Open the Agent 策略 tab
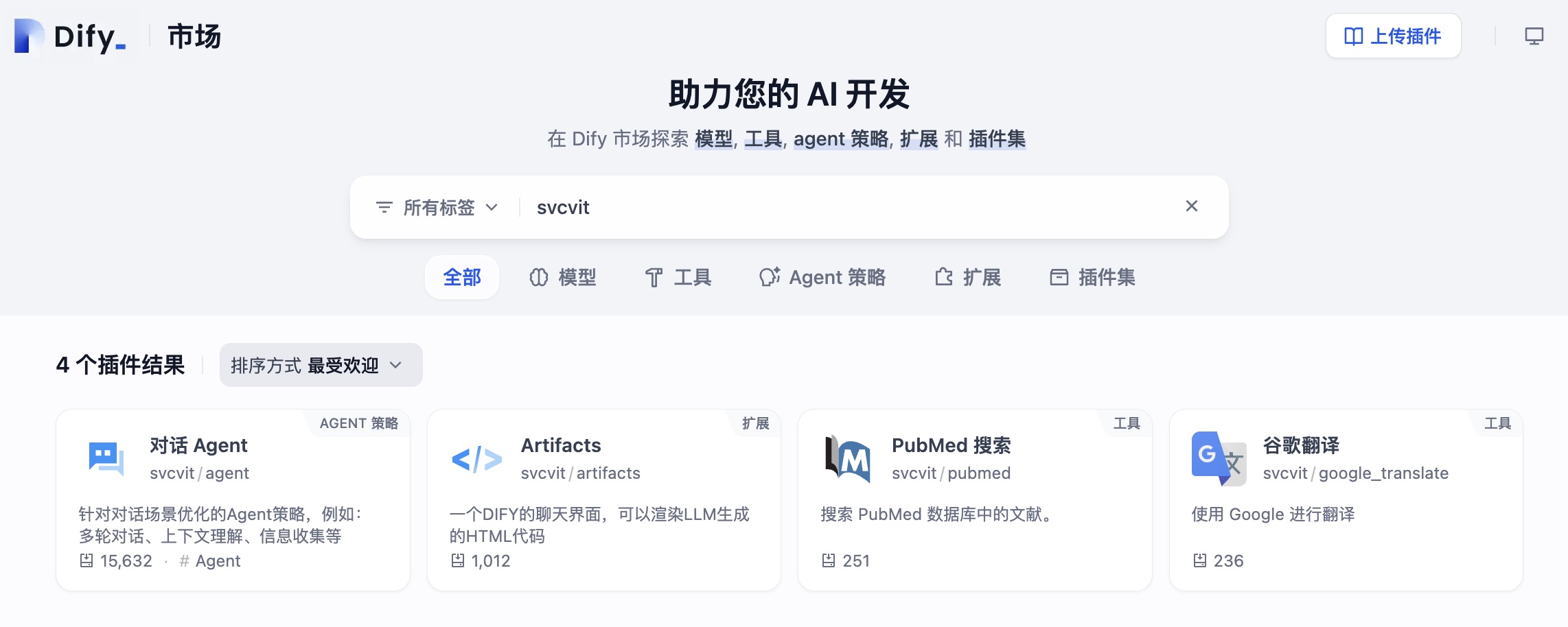Viewport: 1568px width, 627px height. click(822, 277)
